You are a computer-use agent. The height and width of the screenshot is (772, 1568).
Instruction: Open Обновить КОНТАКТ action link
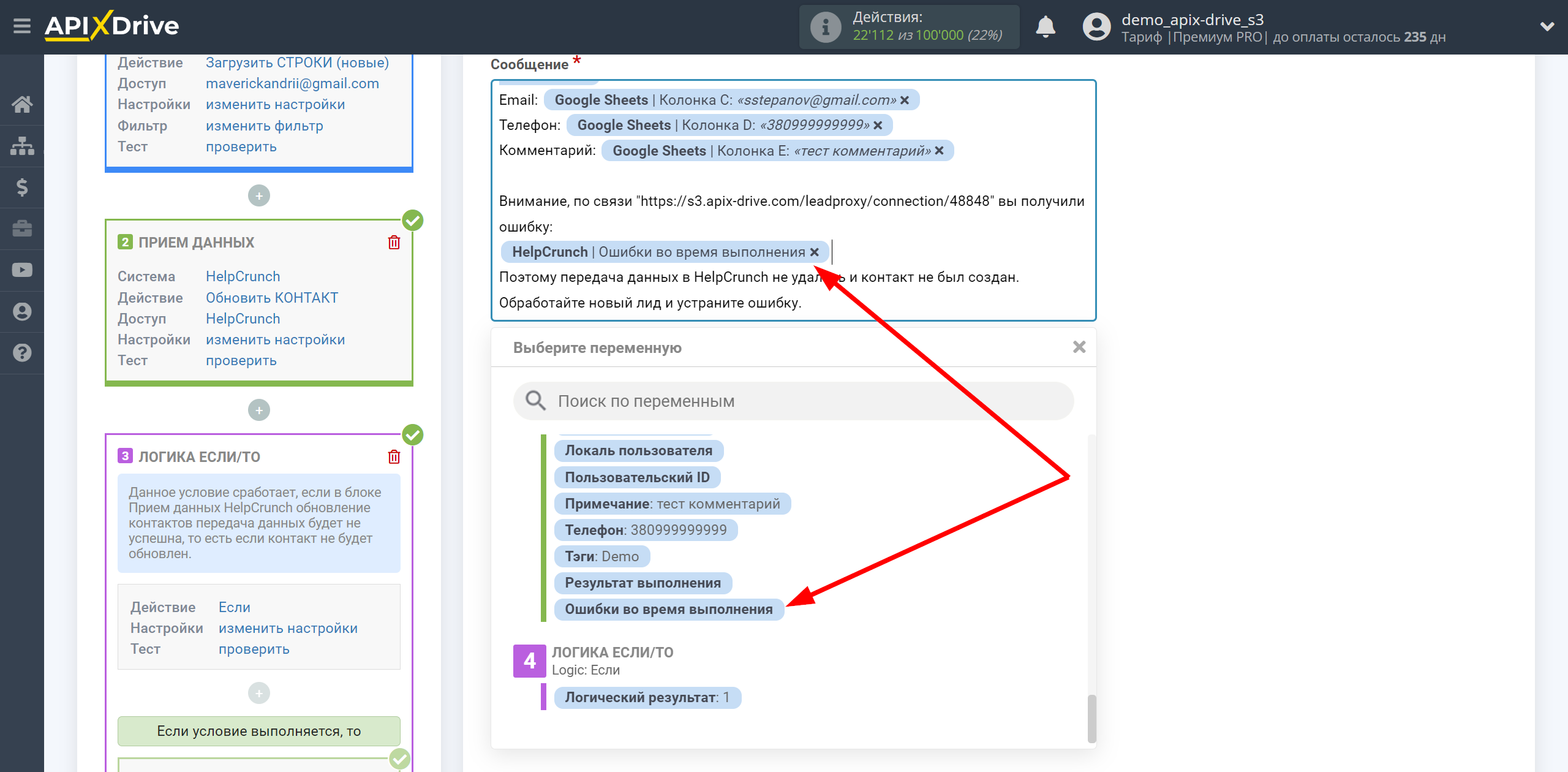click(272, 298)
